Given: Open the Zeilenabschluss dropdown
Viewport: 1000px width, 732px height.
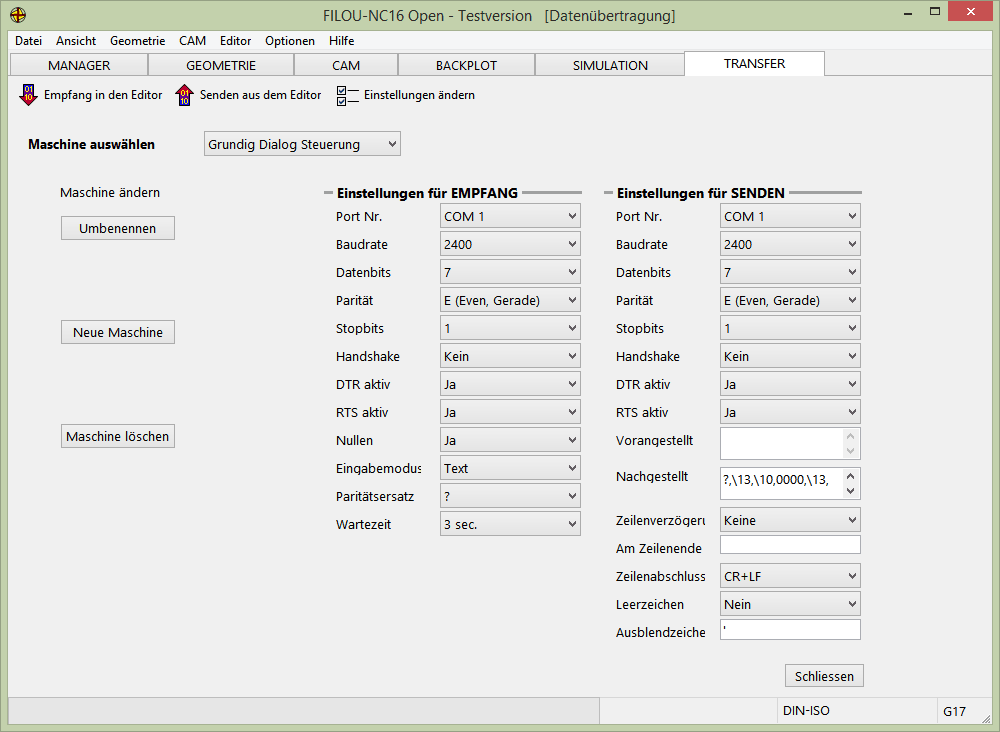Looking at the screenshot, I should pyautogui.click(x=790, y=576).
